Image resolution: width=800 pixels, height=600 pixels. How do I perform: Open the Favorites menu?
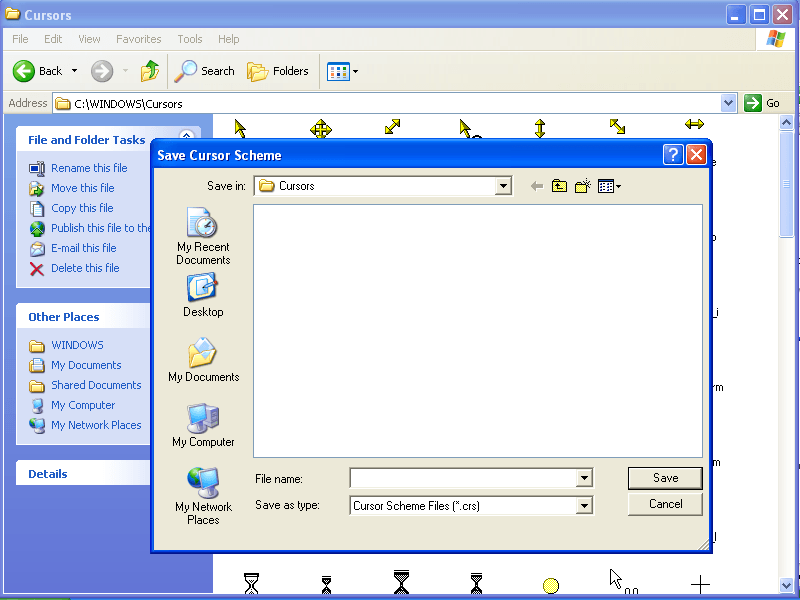point(138,39)
